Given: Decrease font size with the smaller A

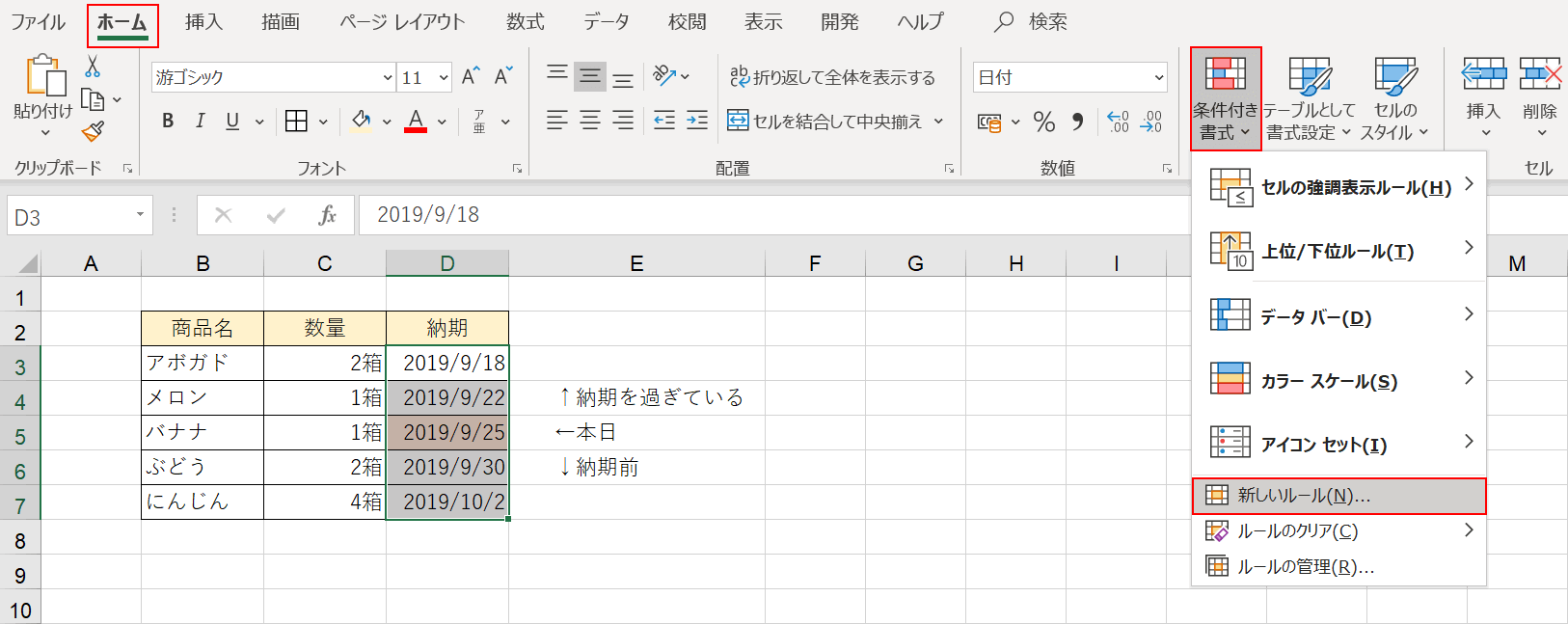Looking at the screenshot, I should [503, 77].
